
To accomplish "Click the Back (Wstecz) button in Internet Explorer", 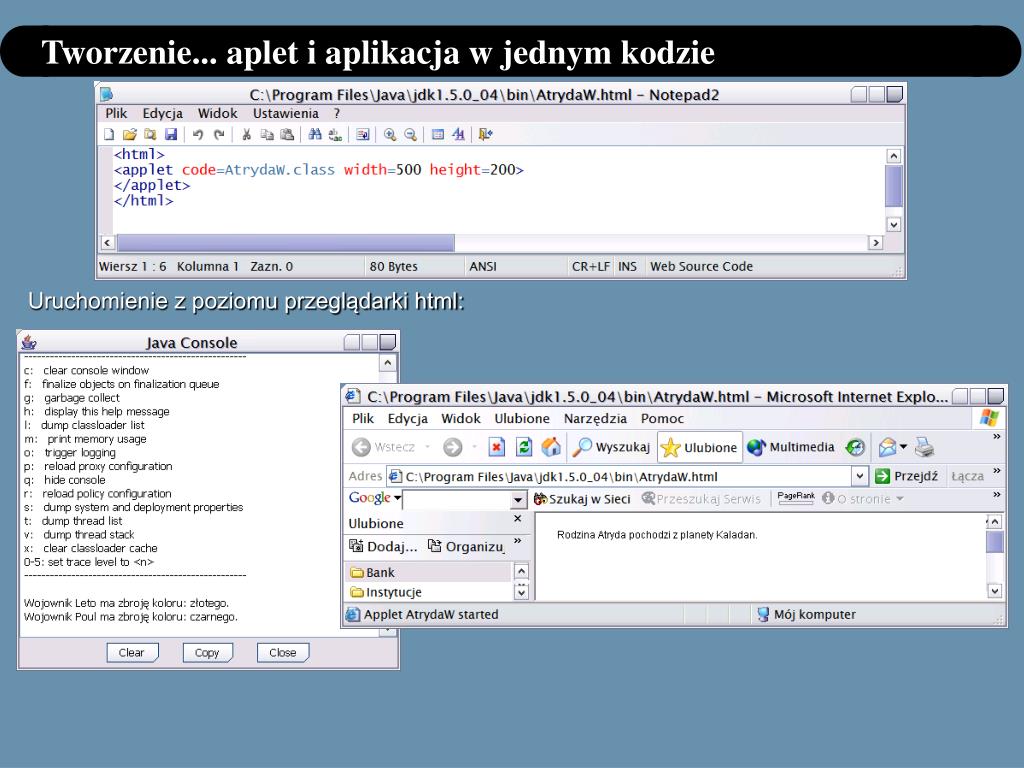I will click(384, 447).
